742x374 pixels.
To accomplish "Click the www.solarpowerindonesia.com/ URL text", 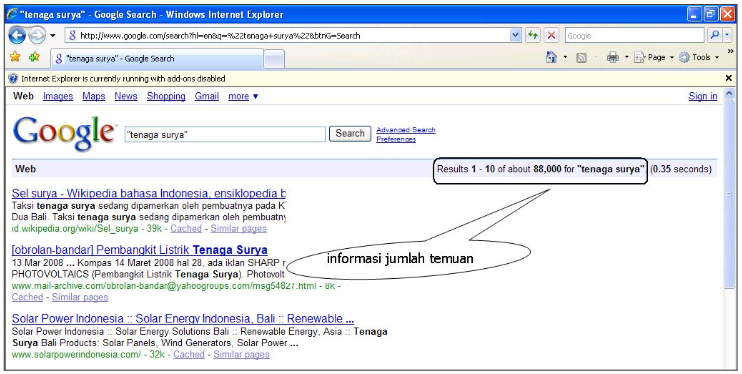I will pyautogui.click(x=76, y=354).
